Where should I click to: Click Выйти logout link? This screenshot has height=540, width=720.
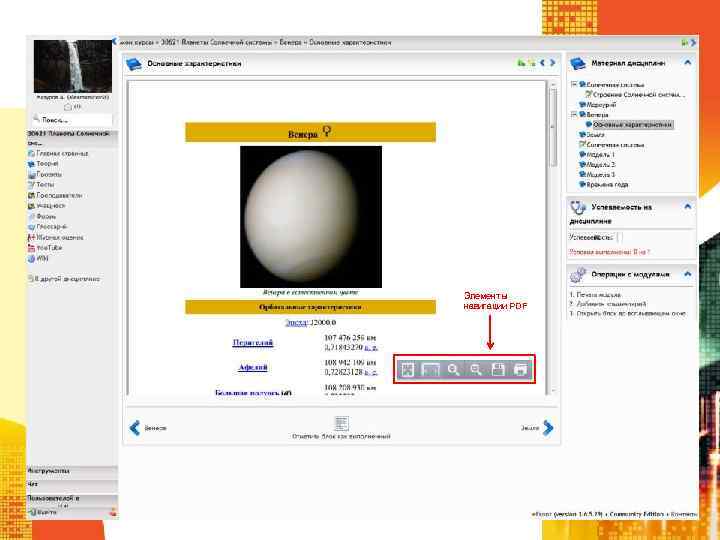click(x=46, y=512)
